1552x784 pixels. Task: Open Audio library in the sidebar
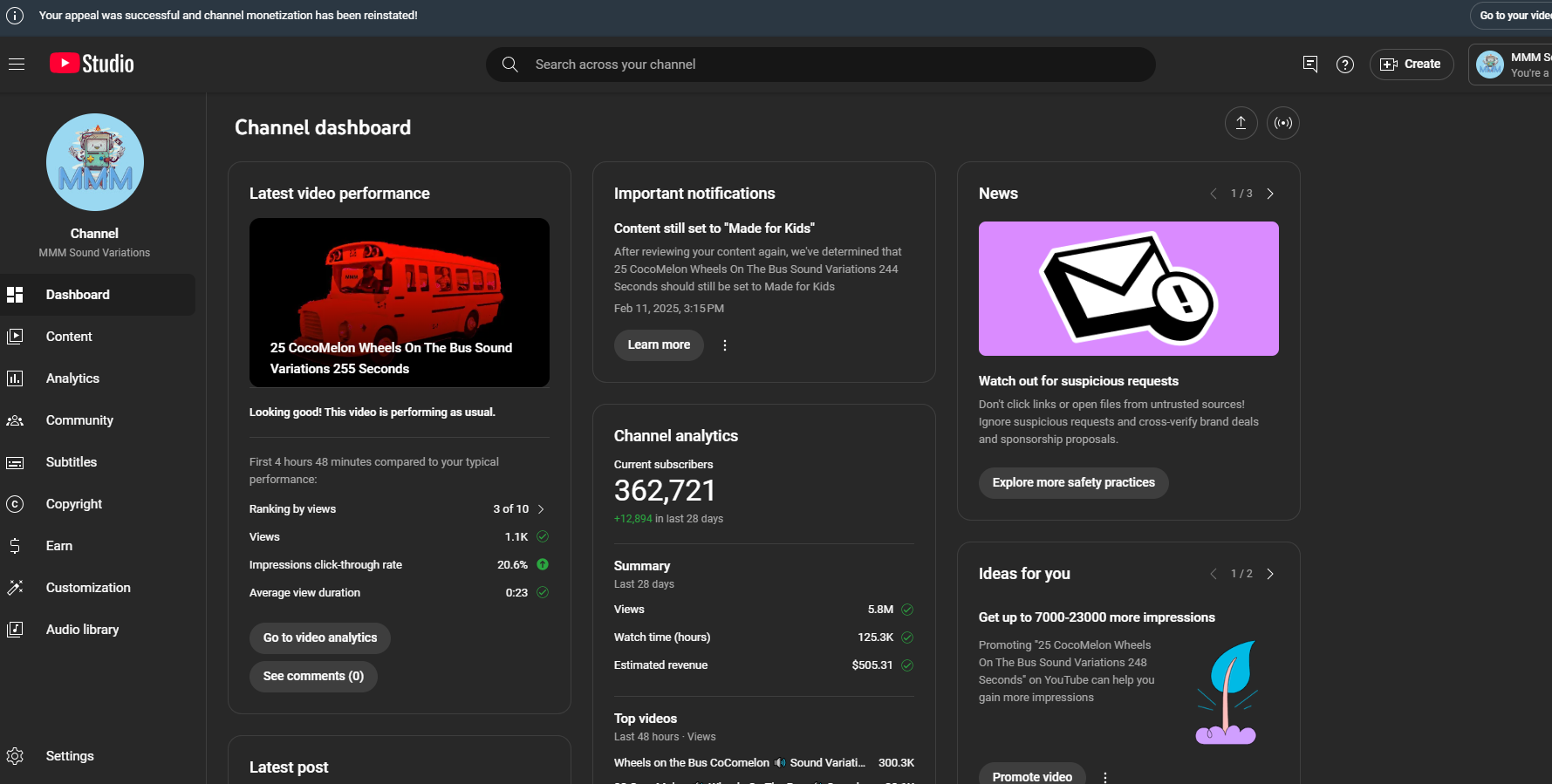[x=98, y=630]
